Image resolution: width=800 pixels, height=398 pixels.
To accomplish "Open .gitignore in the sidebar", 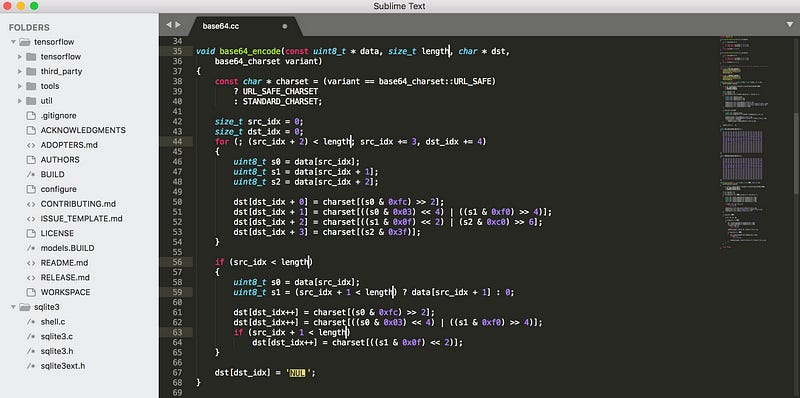I will (x=59, y=116).
